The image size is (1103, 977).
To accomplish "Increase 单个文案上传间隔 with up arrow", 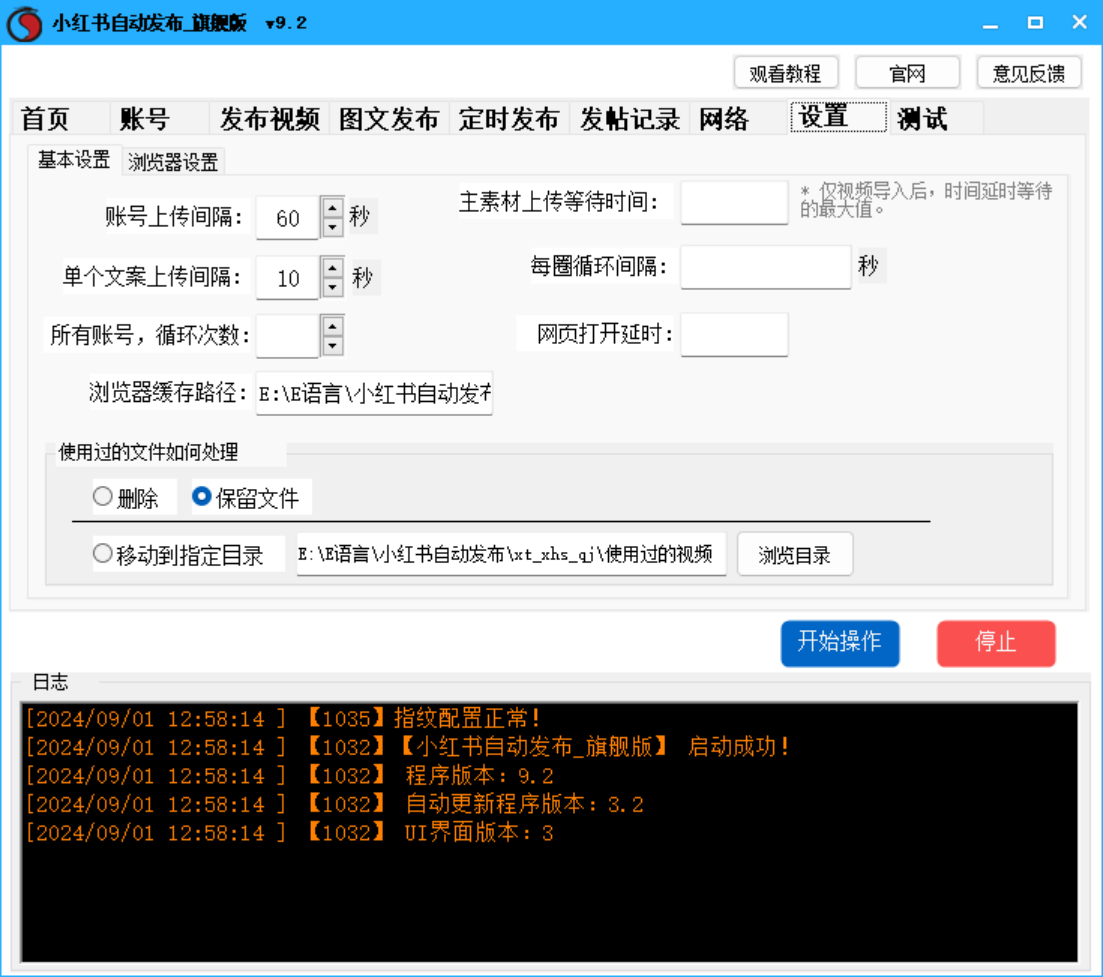I will pyautogui.click(x=333, y=268).
